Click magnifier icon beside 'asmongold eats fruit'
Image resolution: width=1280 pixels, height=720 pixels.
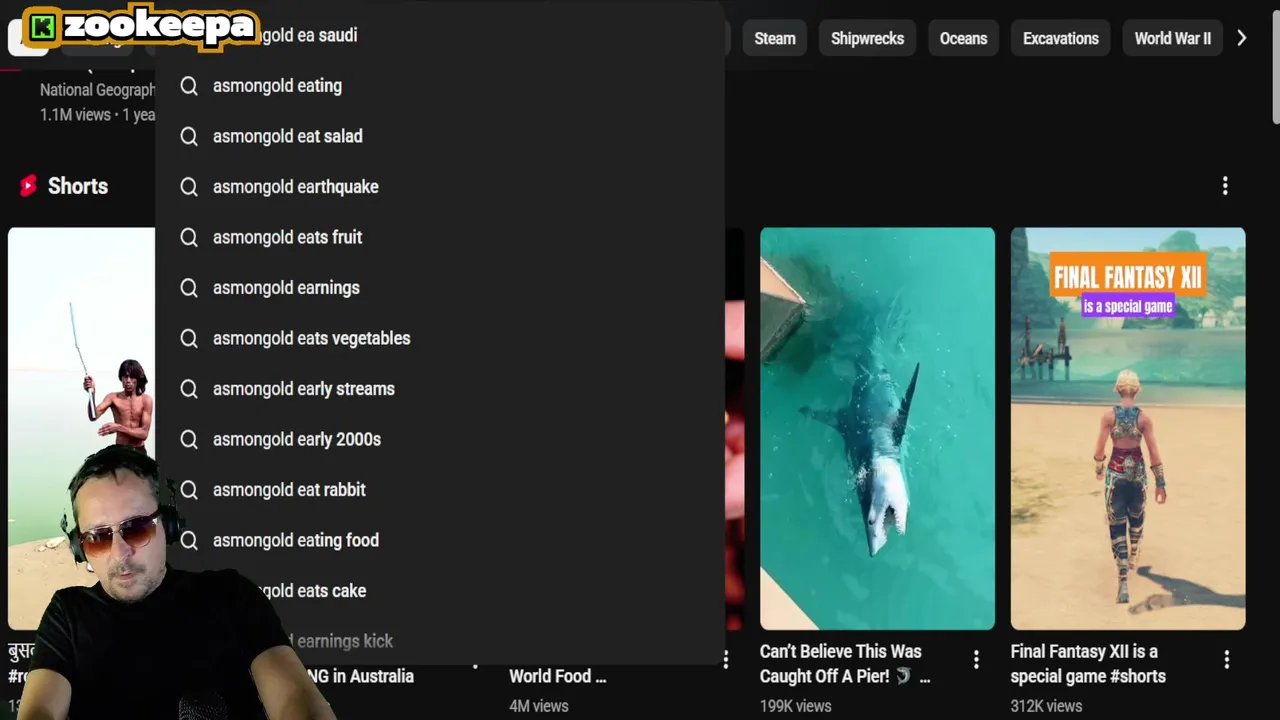pyautogui.click(x=189, y=237)
